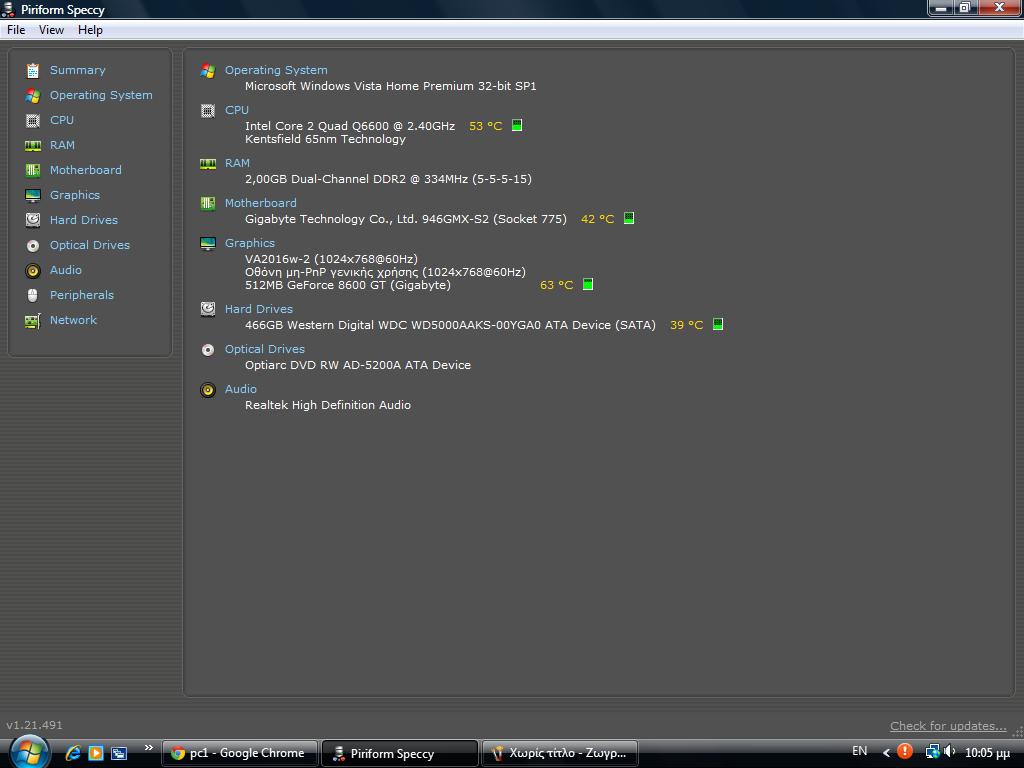
Task: Click the 39 °C hard drive temperature value
Action: pyautogui.click(x=686, y=325)
